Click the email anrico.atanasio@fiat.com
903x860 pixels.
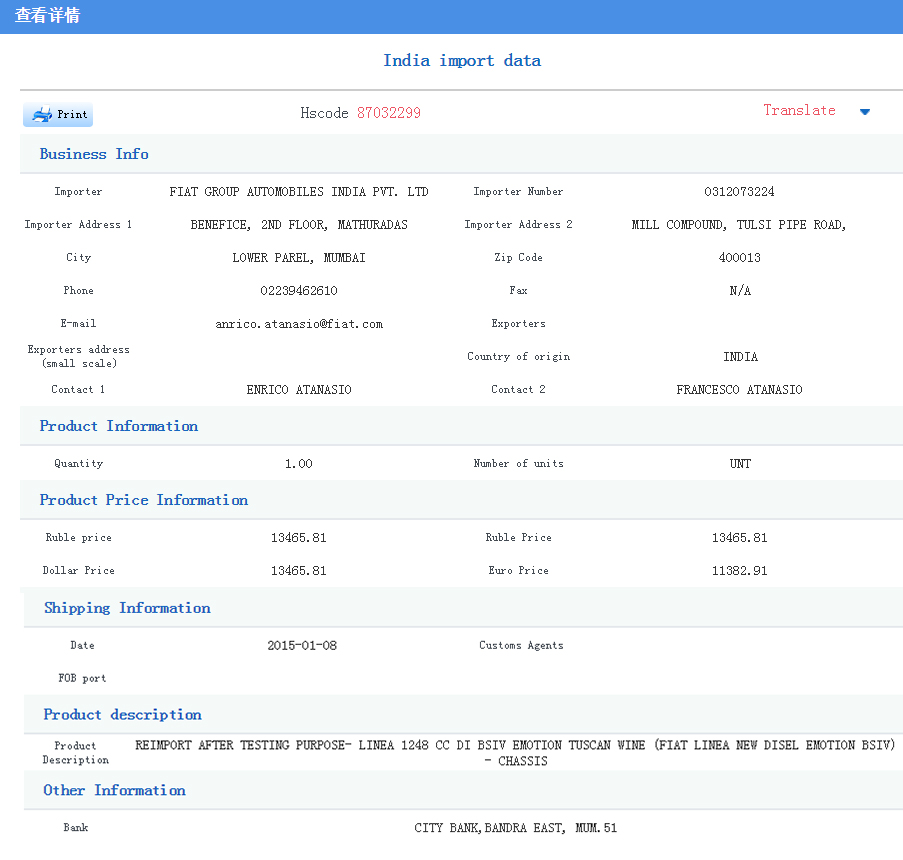(x=299, y=324)
